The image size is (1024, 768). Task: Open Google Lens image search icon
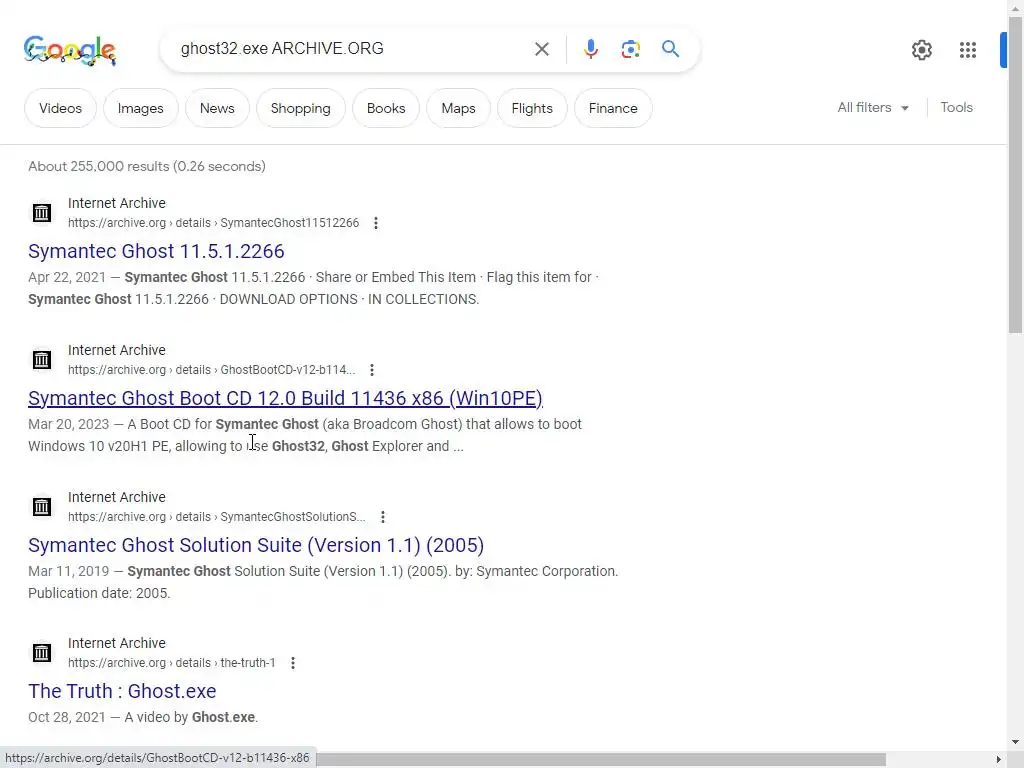click(x=630, y=49)
